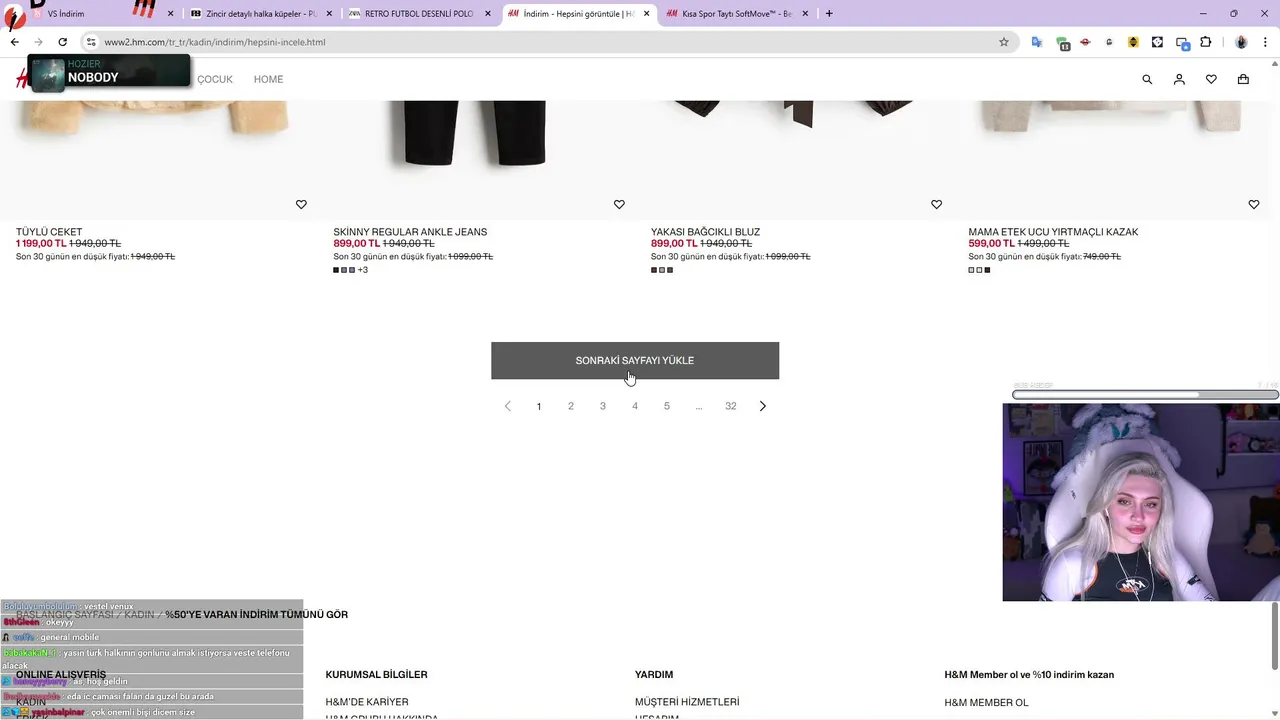The width and height of the screenshot is (1280, 720).
Task: Open the browser extensions puzzle icon
Action: 1205,42
